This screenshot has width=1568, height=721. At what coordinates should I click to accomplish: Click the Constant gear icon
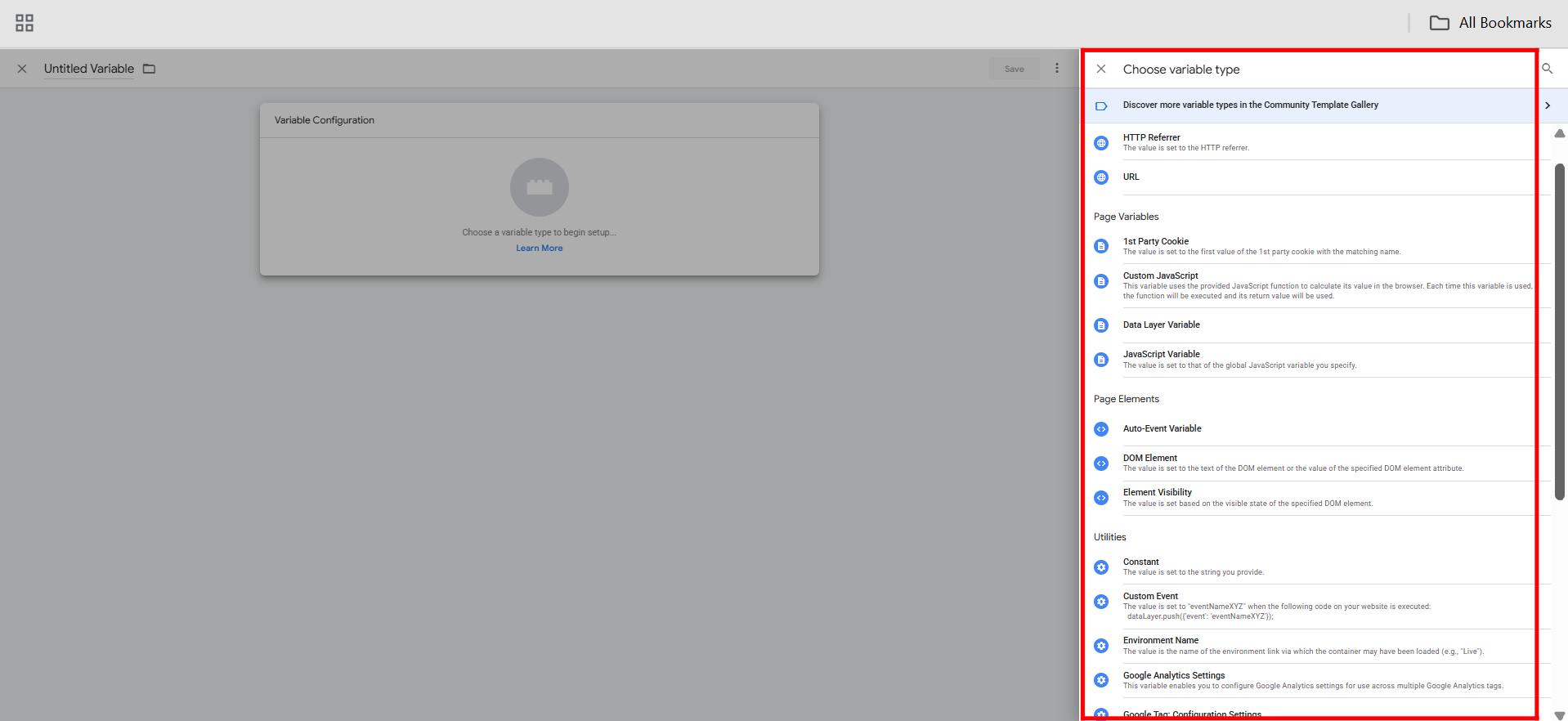click(1101, 567)
